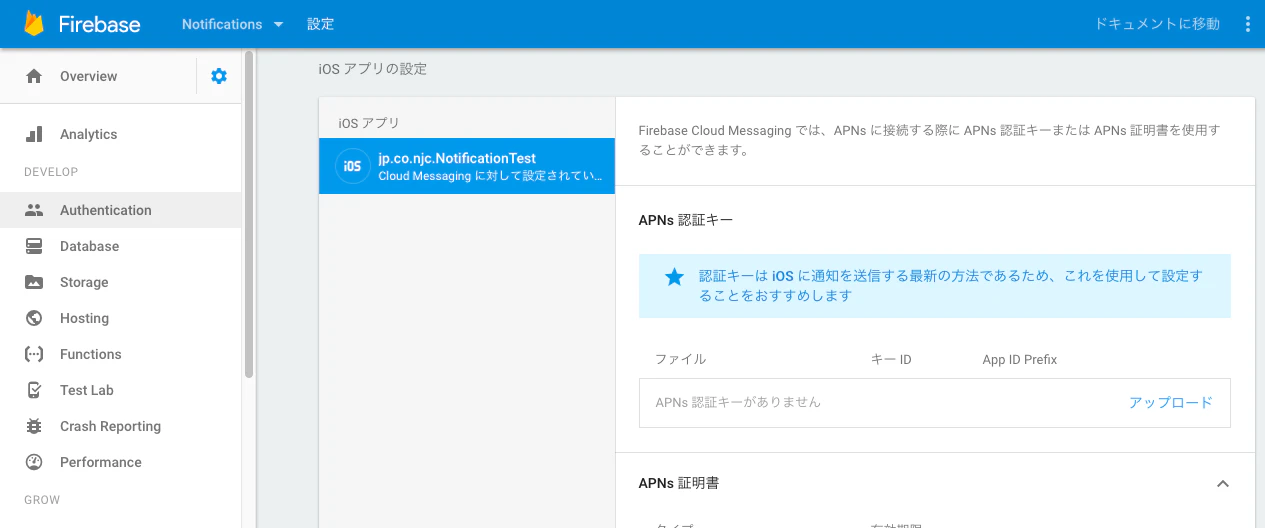Click the GROW section label
This screenshot has height=528, width=1265.
42,500
